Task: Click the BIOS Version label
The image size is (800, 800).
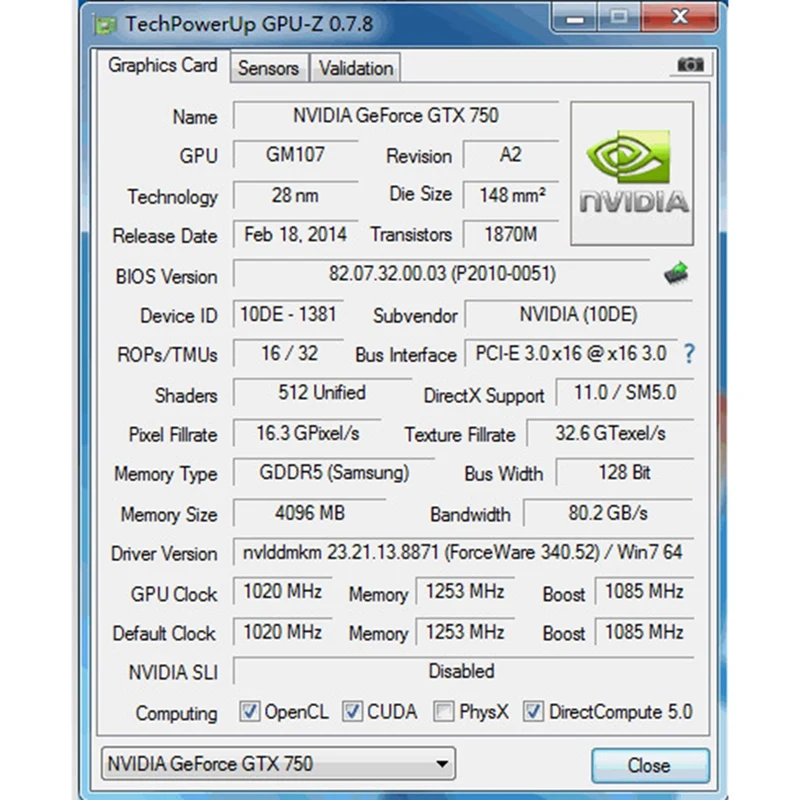Action: 166,277
